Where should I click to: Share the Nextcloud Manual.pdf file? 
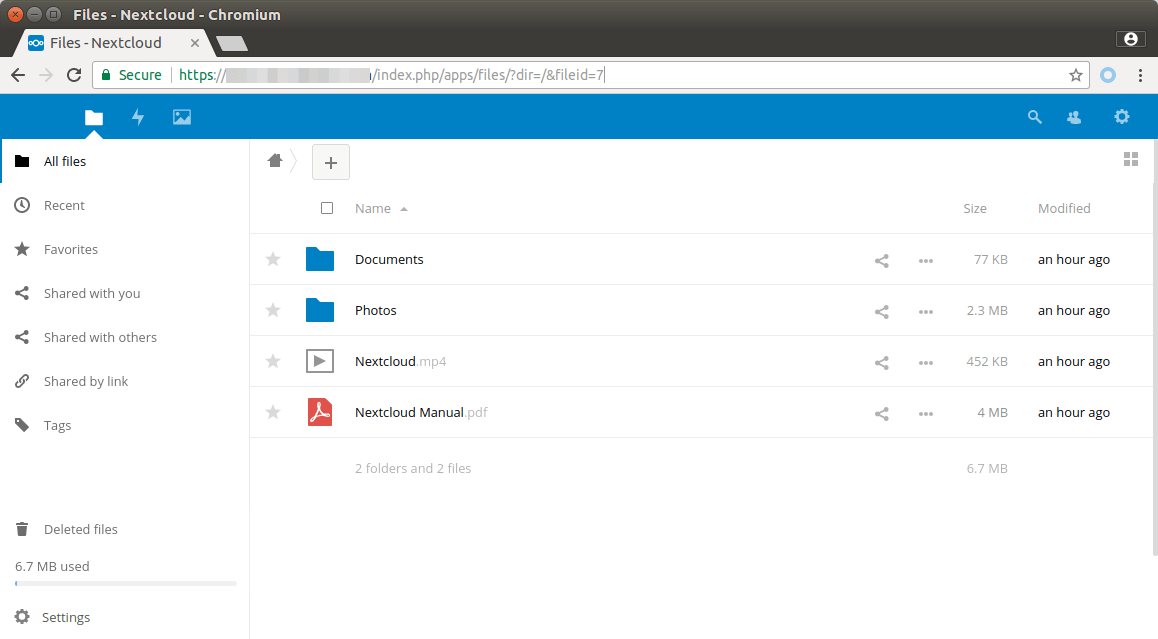point(881,413)
